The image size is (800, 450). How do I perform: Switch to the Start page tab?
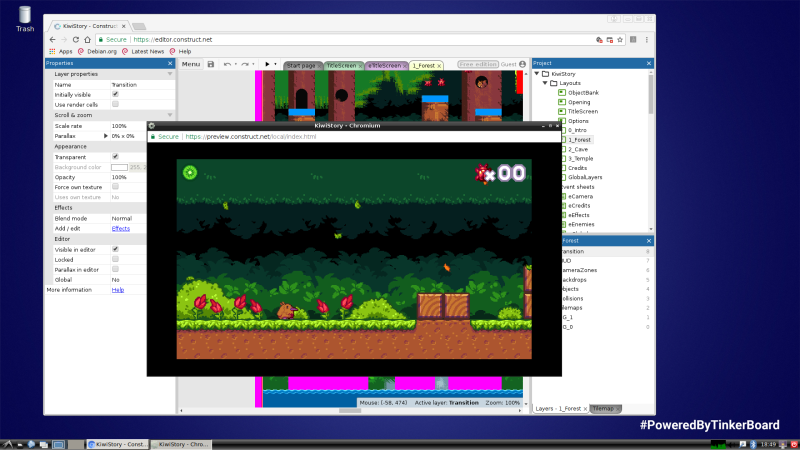point(301,66)
